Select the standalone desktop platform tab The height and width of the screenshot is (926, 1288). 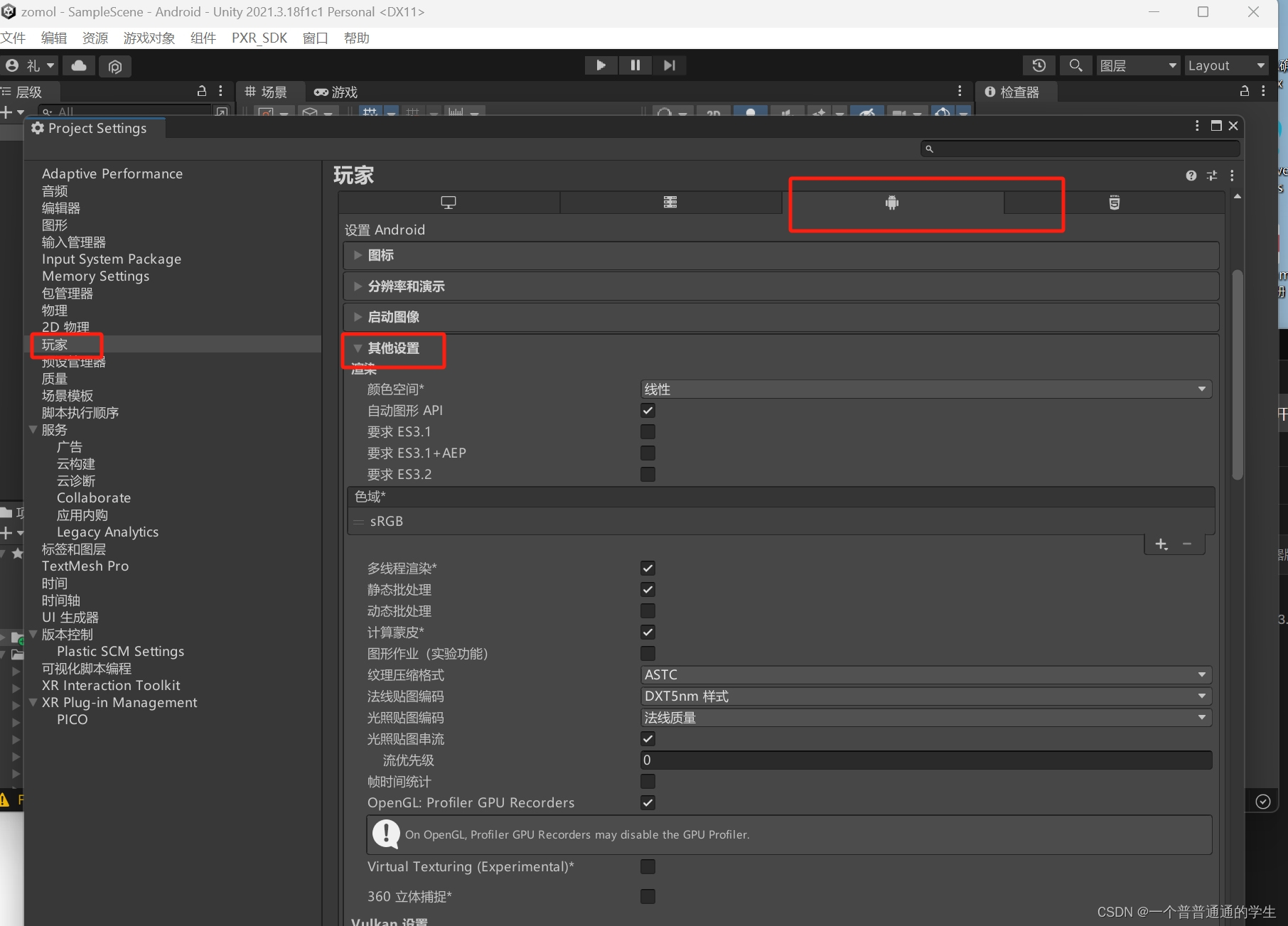pyautogui.click(x=449, y=203)
